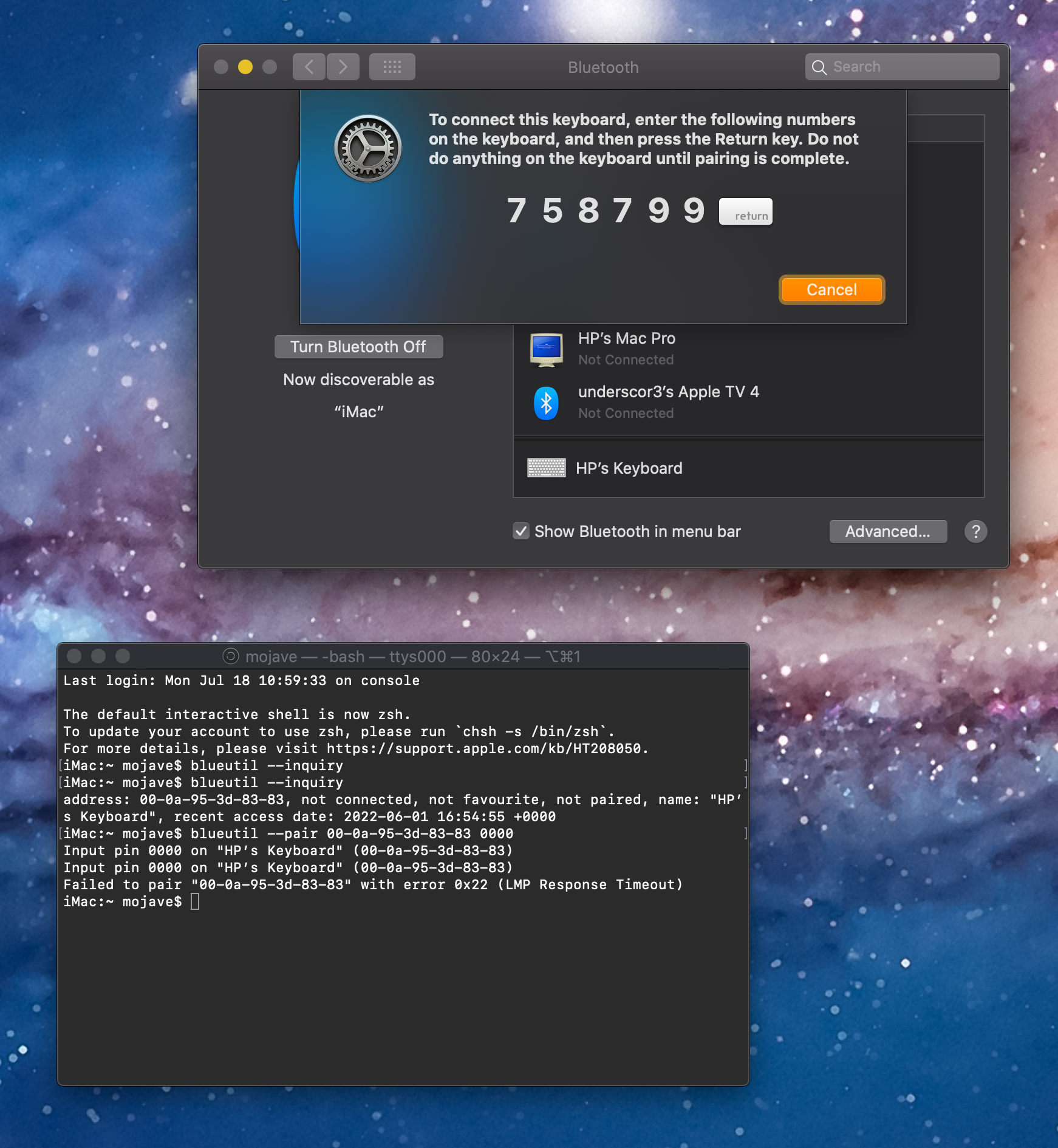Select underscor3's Apple TV 4 device
The height and width of the screenshot is (1148, 1058).
pyautogui.click(x=748, y=402)
